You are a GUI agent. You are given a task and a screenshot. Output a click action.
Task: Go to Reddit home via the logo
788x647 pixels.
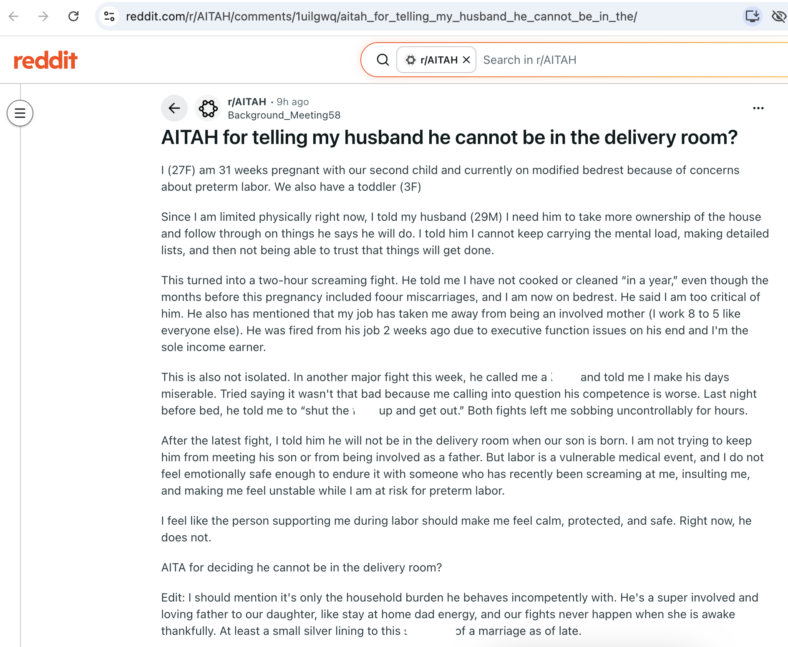pos(45,60)
